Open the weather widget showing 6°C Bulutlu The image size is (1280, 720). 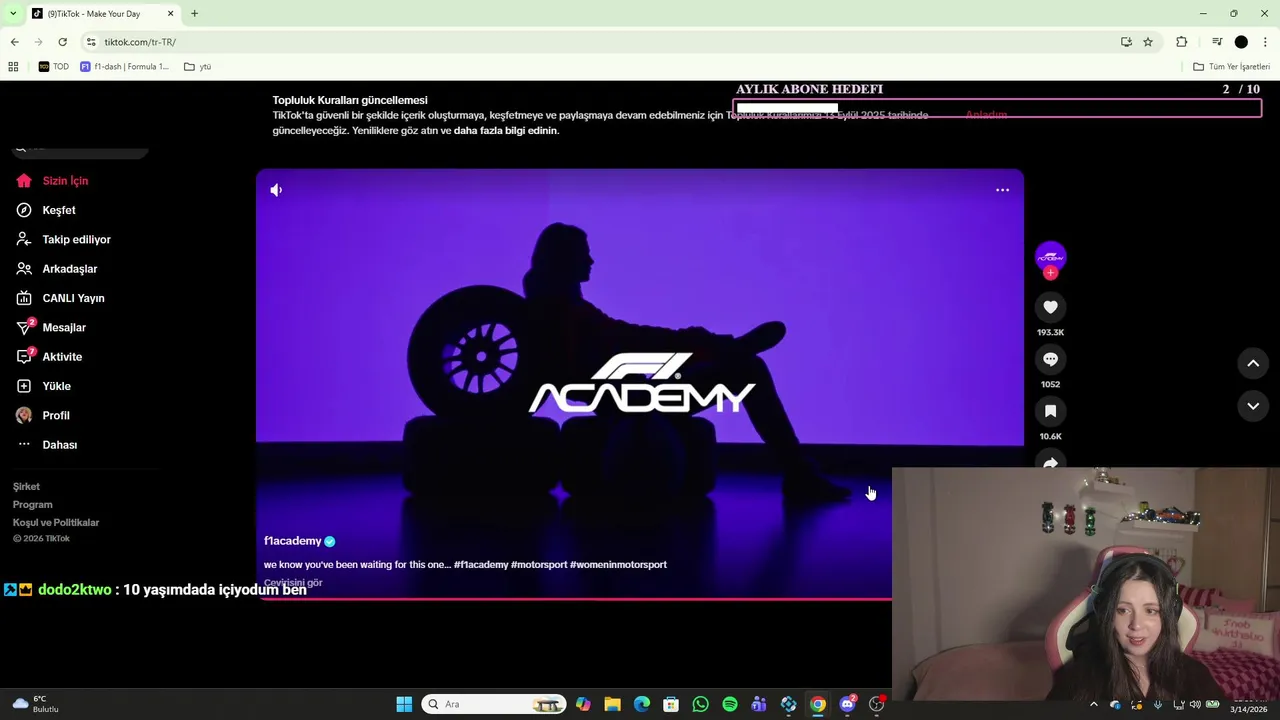35,704
